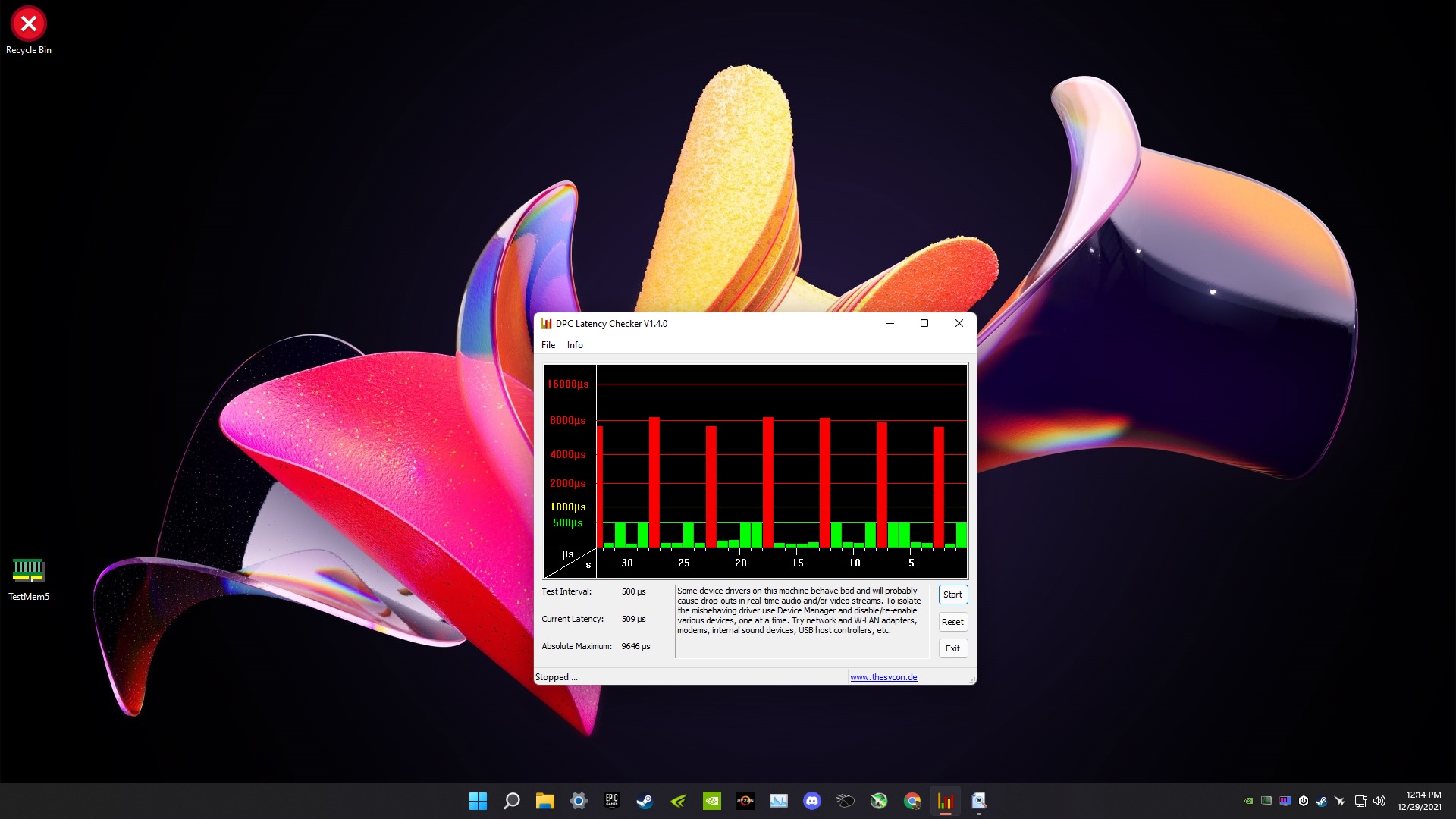Click the Google Chrome taskbar icon
The height and width of the screenshot is (819, 1456).
(912, 801)
